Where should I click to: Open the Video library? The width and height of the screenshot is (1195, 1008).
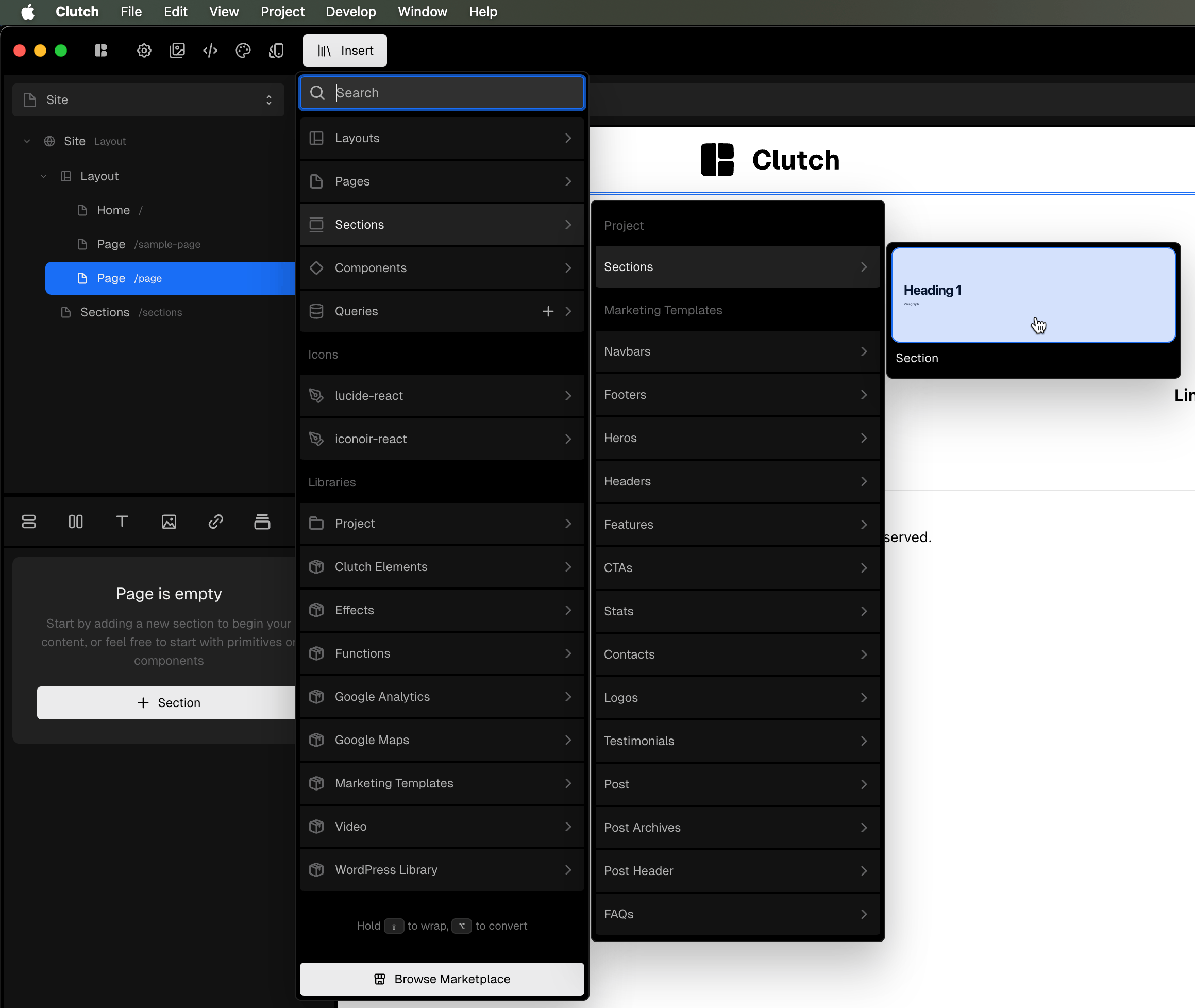[442, 826]
